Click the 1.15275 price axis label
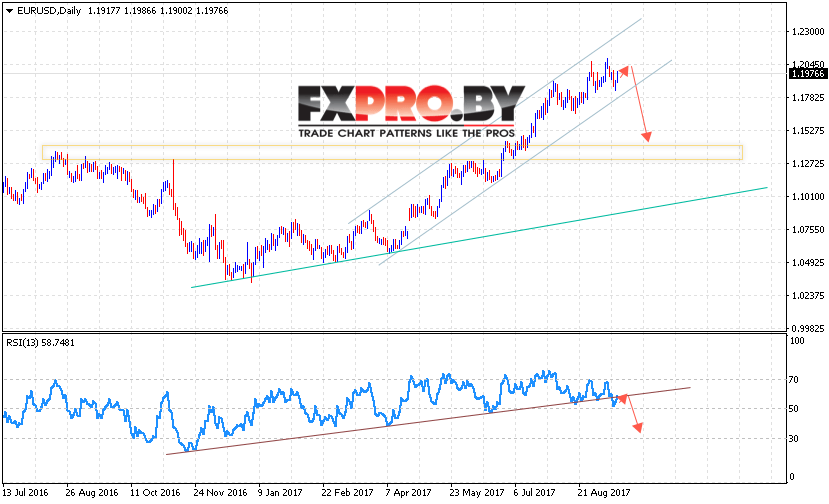 click(x=808, y=130)
